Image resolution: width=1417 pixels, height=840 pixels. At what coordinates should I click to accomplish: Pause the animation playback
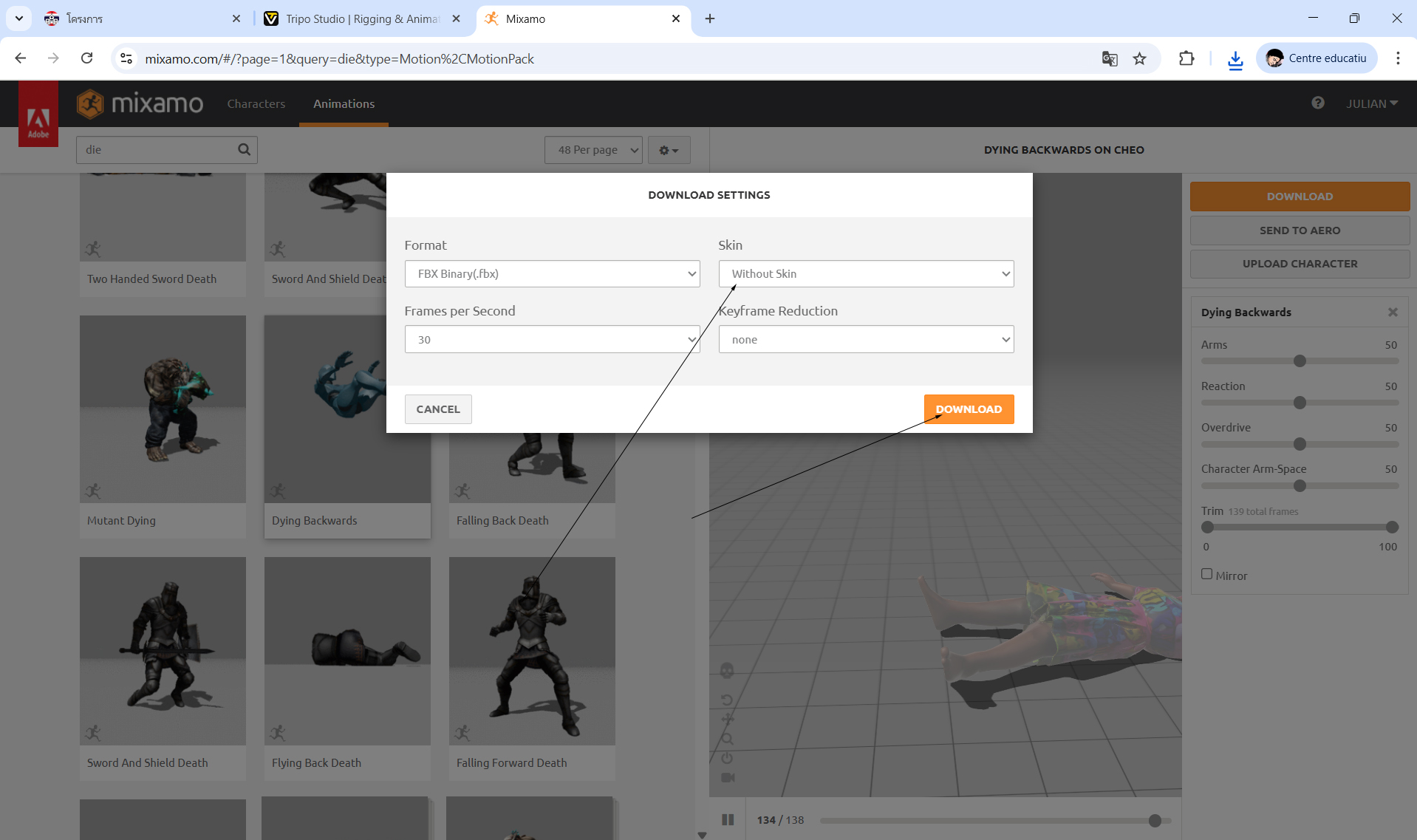(x=728, y=819)
